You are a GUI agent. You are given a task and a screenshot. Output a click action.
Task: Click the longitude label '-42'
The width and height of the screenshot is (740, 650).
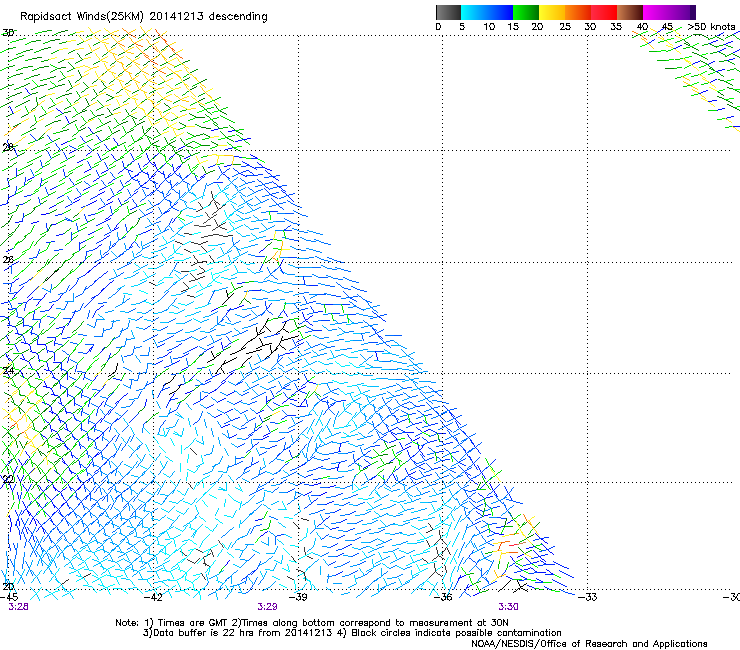(x=153, y=597)
